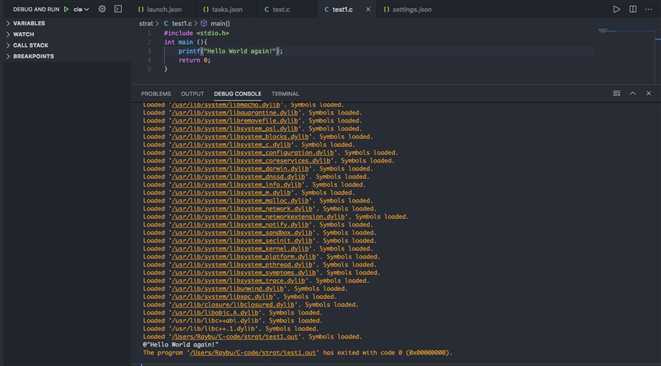Open launch.json via the gear icon
The width and height of the screenshot is (661, 366).
pos(102,9)
